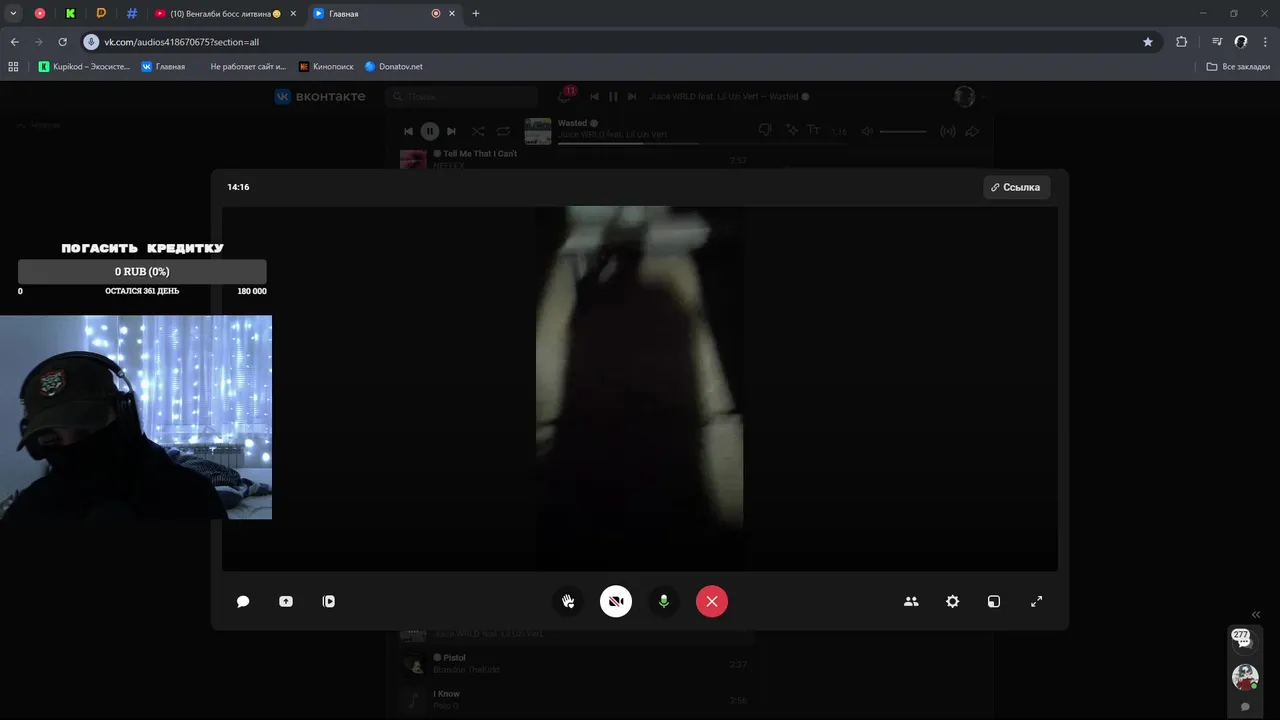Show lyrics with Tt icon
The height and width of the screenshot is (720, 1280).
pos(813,131)
